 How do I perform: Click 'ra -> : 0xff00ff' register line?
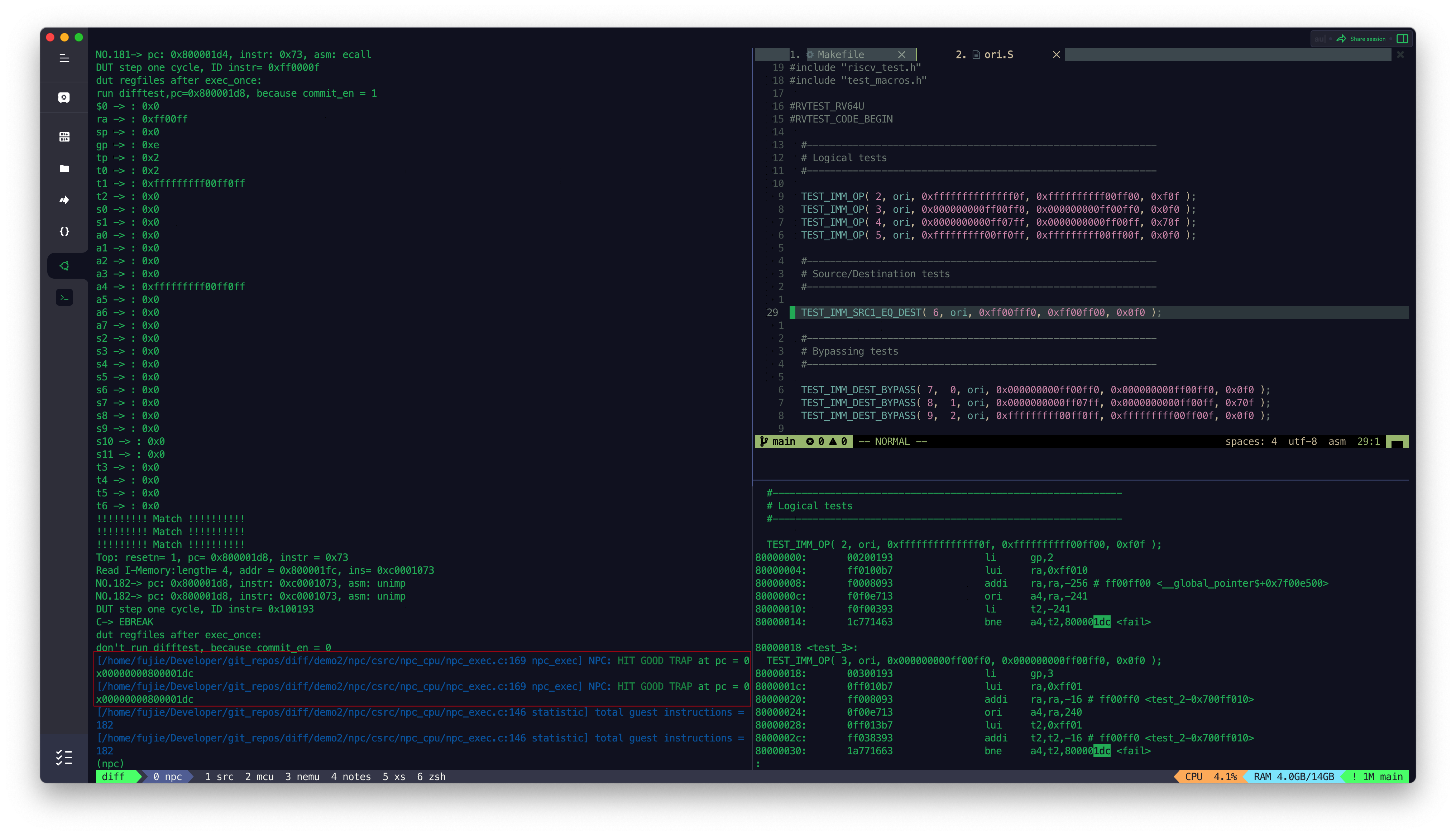click(x=141, y=119)
